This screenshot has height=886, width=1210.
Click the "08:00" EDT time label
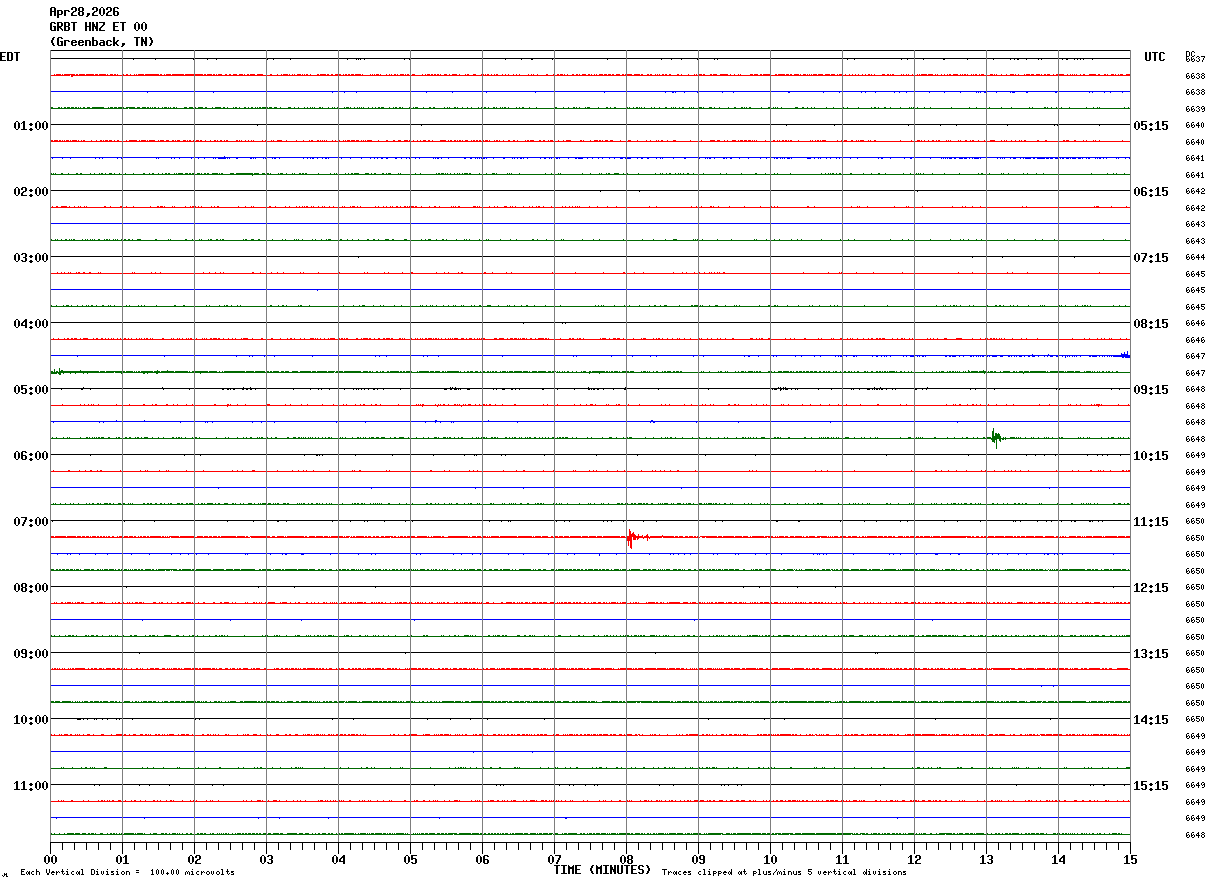tap(31, 588)
